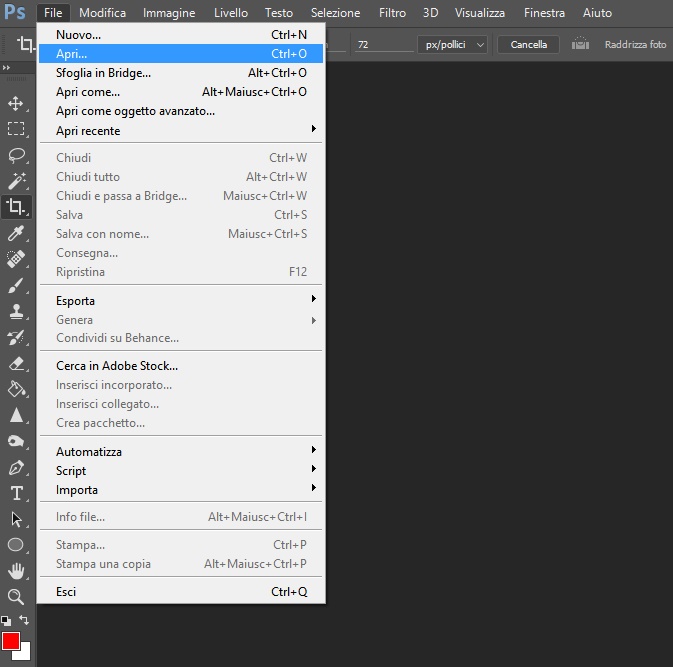Select the Eyedropper tool
Viewport: 673px width, 667px height.
[x=16, y=233]
